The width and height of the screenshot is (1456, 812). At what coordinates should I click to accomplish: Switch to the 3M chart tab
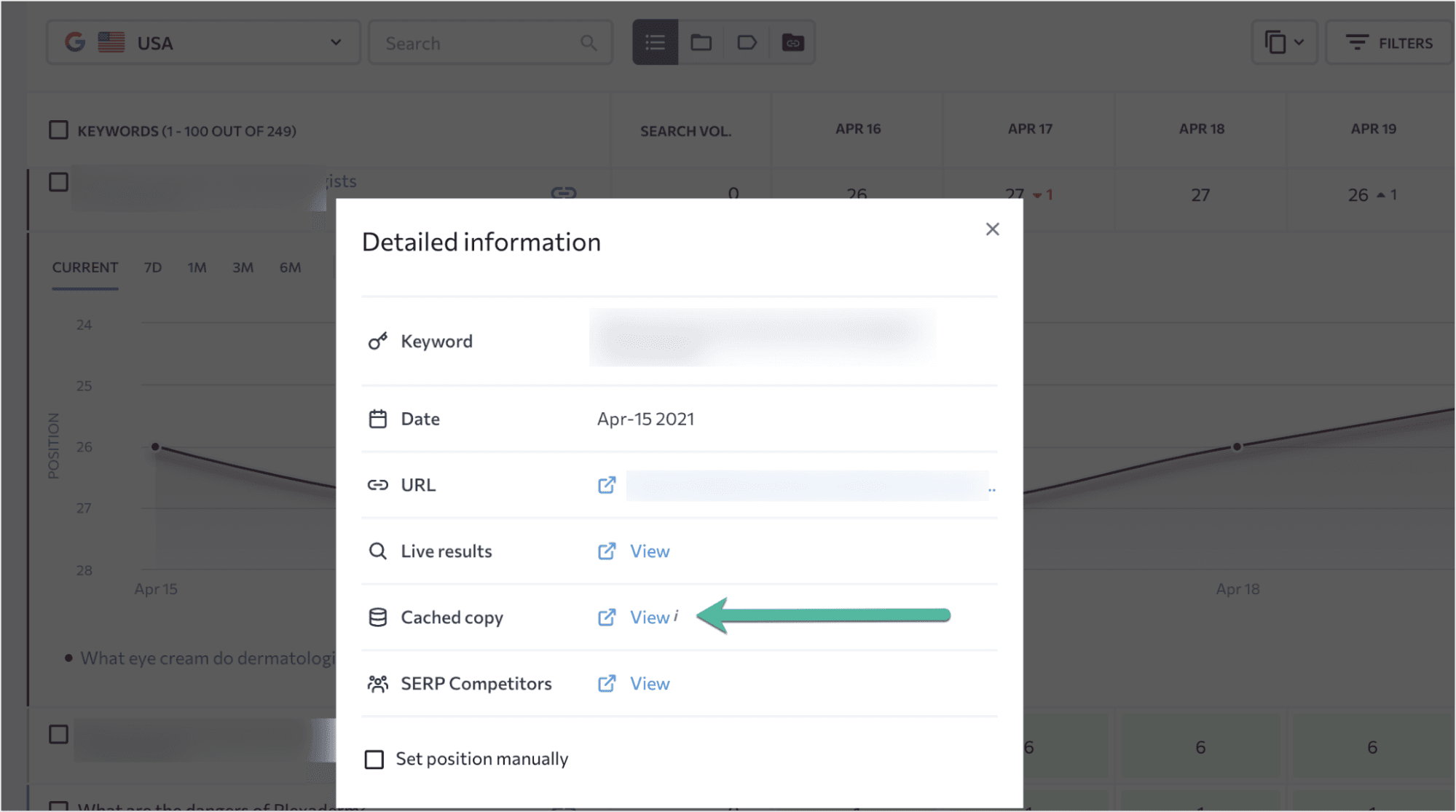243,267
